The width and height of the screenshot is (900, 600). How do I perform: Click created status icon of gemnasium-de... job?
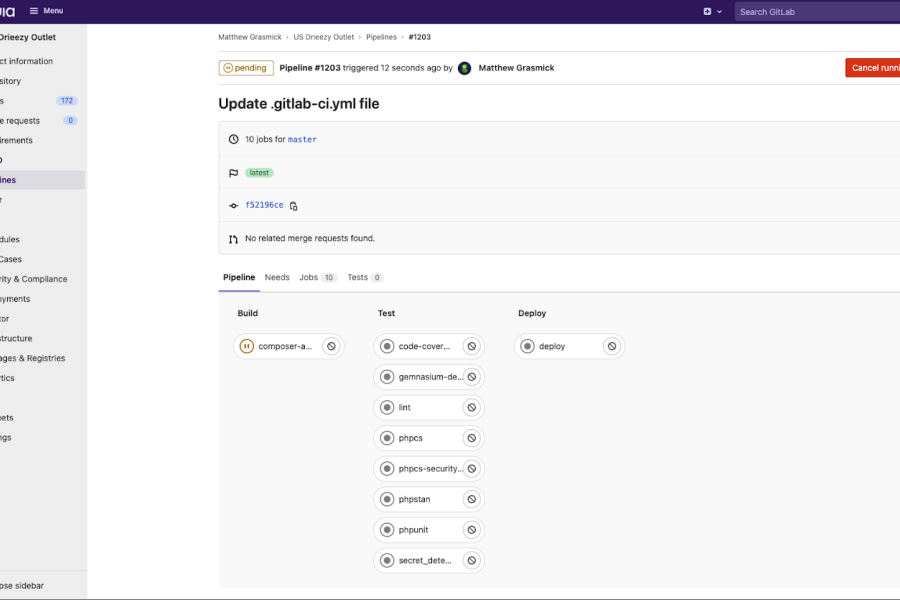pos(387,377)
